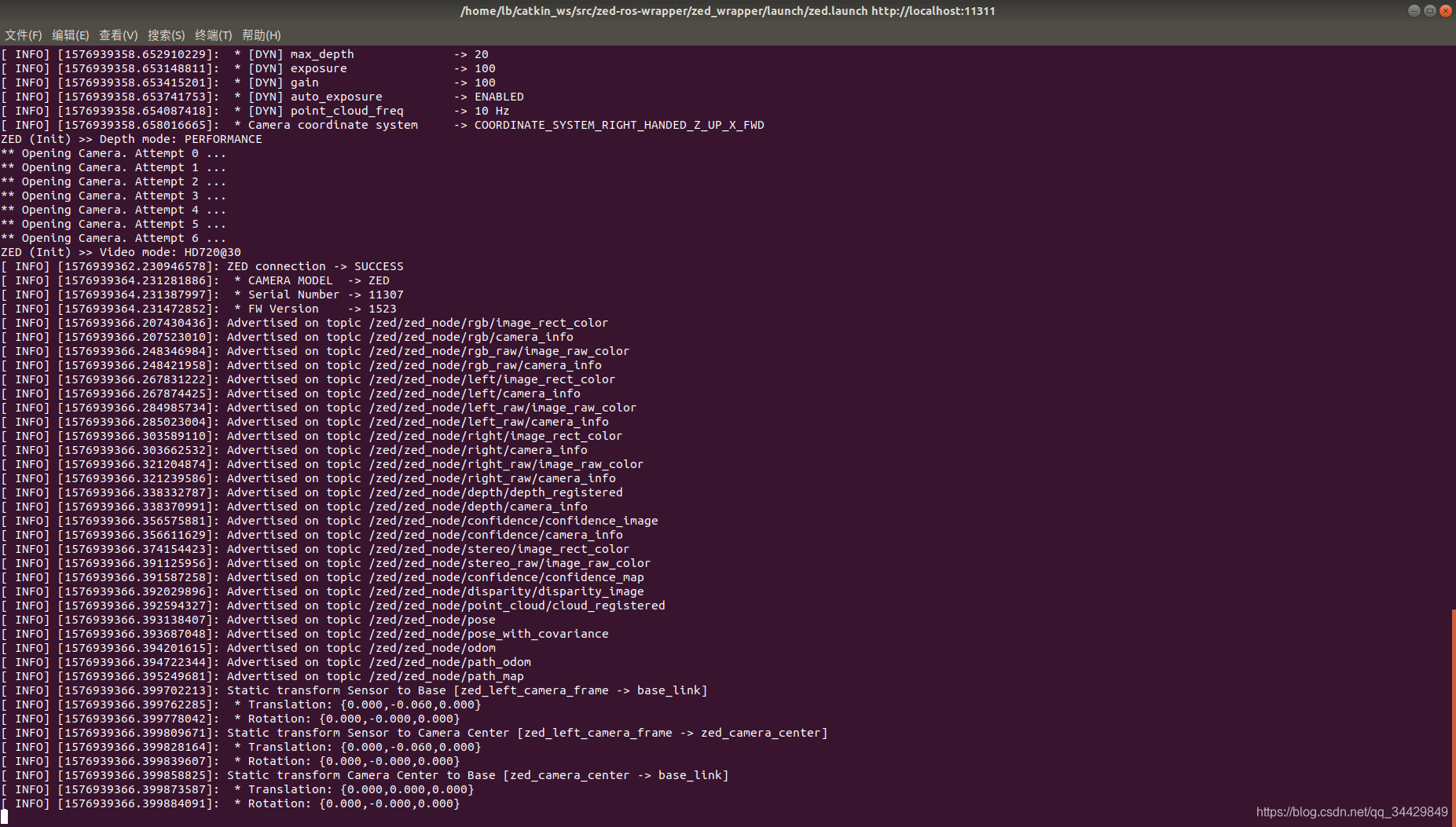
Task: Click topic /zed/zed_node/right/image_rect_color
Action: 496,436
